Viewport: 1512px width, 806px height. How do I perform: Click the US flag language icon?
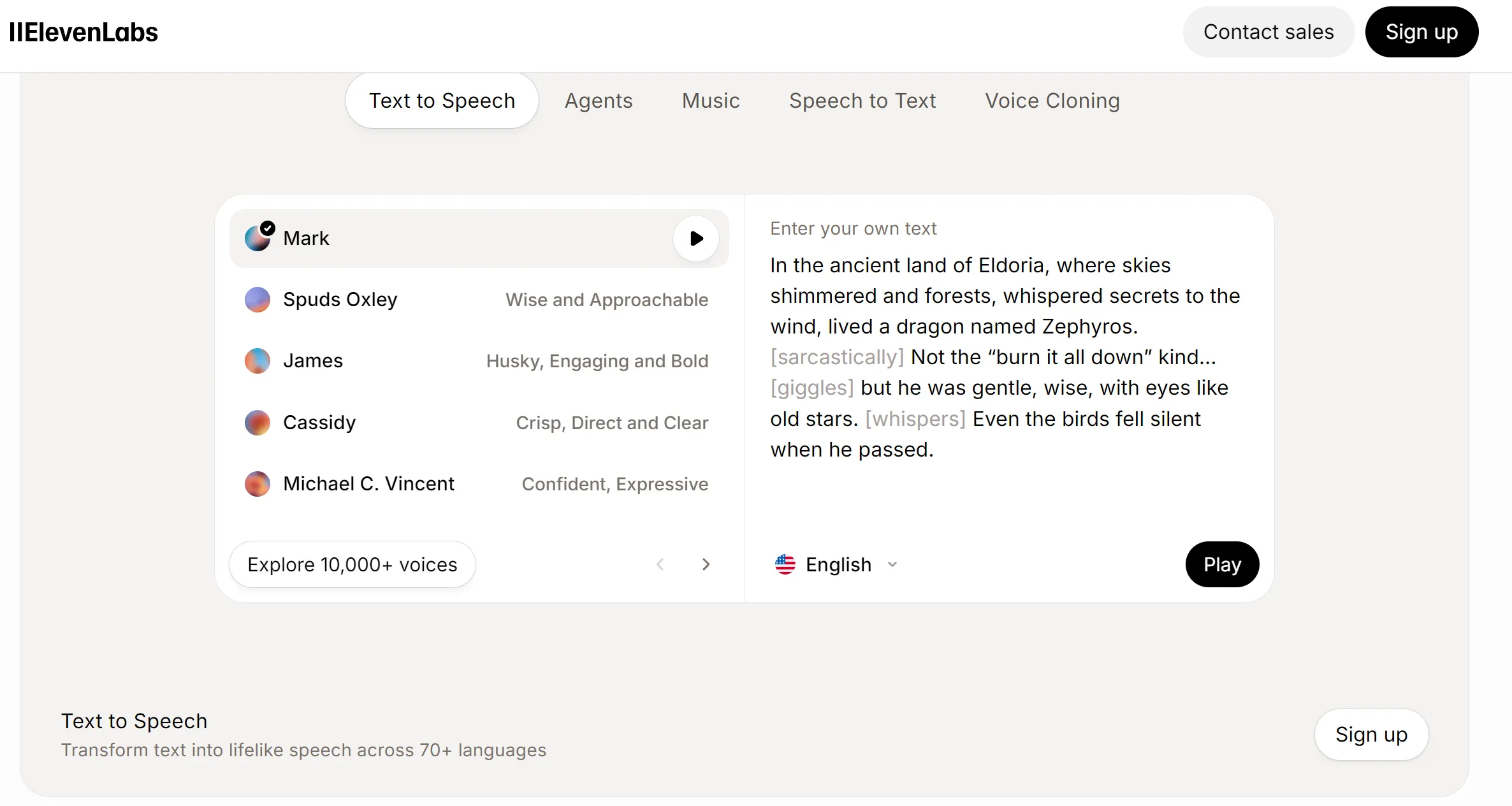[x=786, y=564]
